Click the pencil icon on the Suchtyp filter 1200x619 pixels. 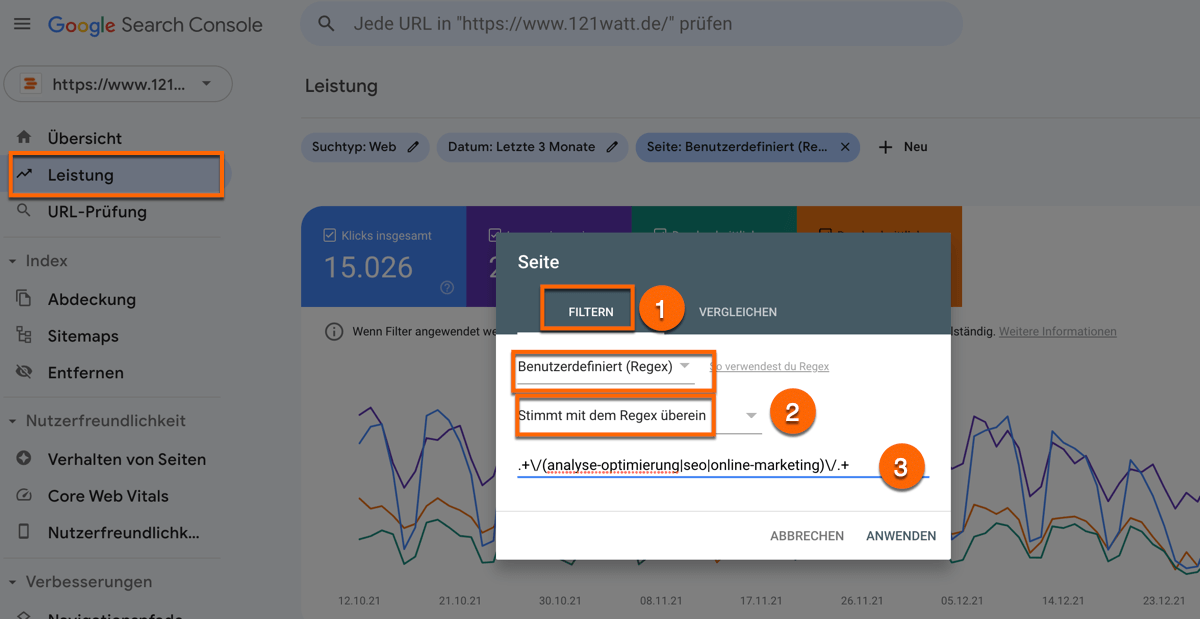[x=416, y=146]
